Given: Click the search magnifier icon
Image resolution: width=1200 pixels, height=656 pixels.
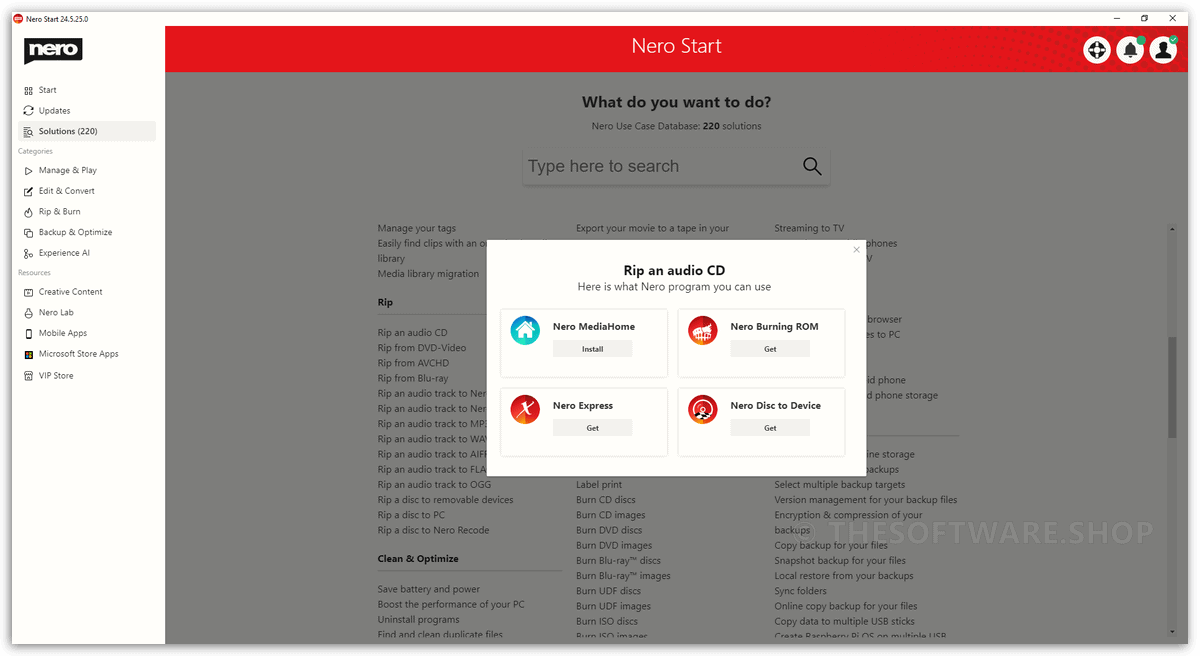Looking at the screenshot, I should click(812, 167).
